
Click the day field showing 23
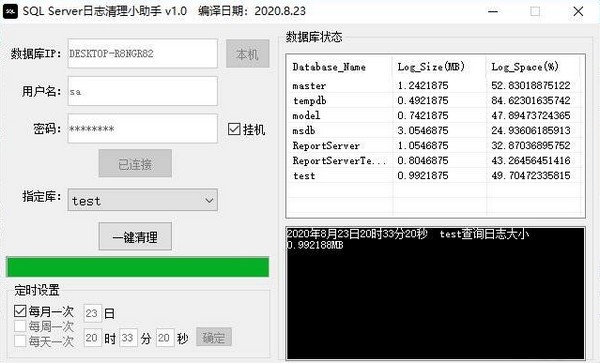(93, 314)
